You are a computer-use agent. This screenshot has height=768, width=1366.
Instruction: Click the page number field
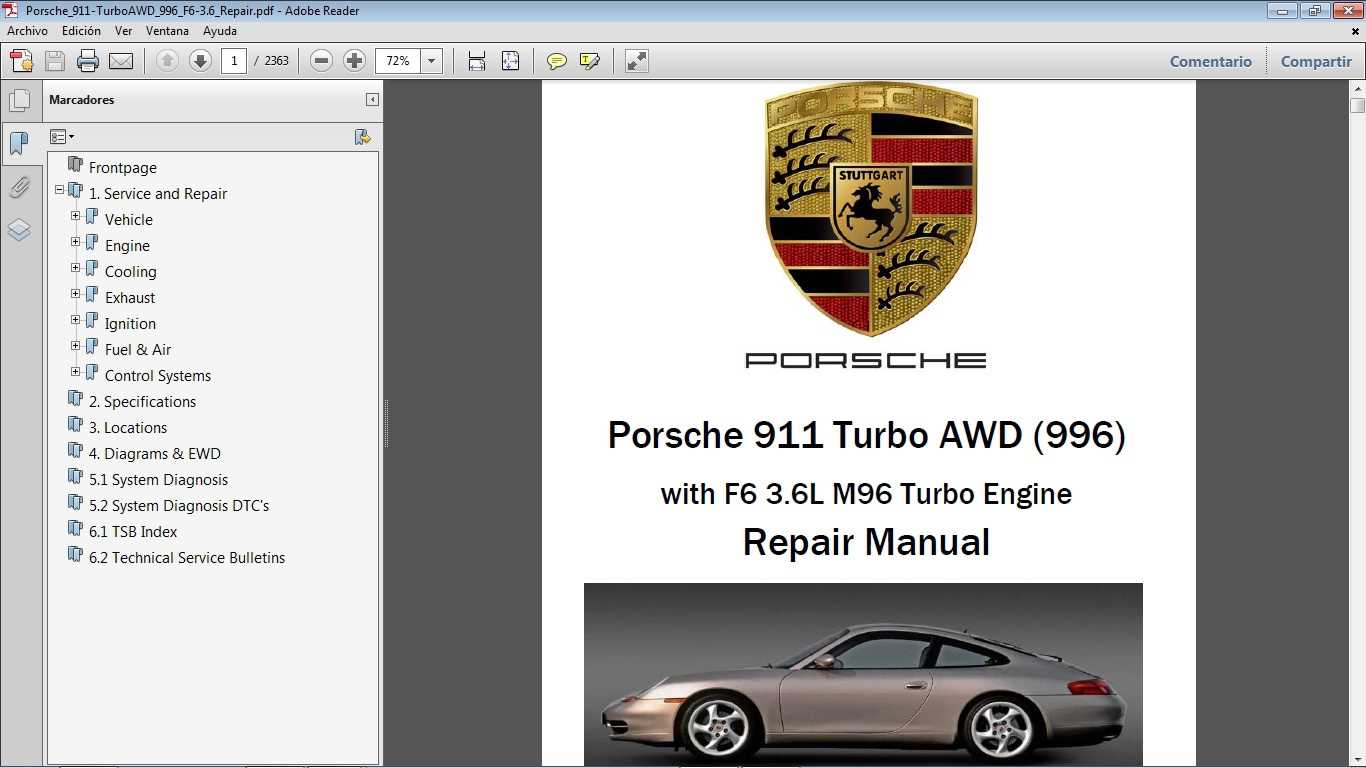[x=234, y=61]
